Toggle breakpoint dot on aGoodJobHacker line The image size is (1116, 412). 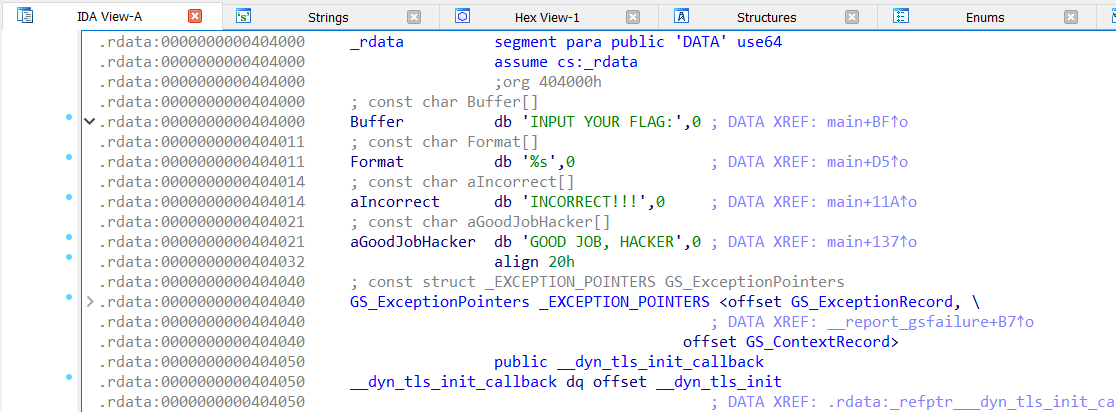tap(69, 236)
